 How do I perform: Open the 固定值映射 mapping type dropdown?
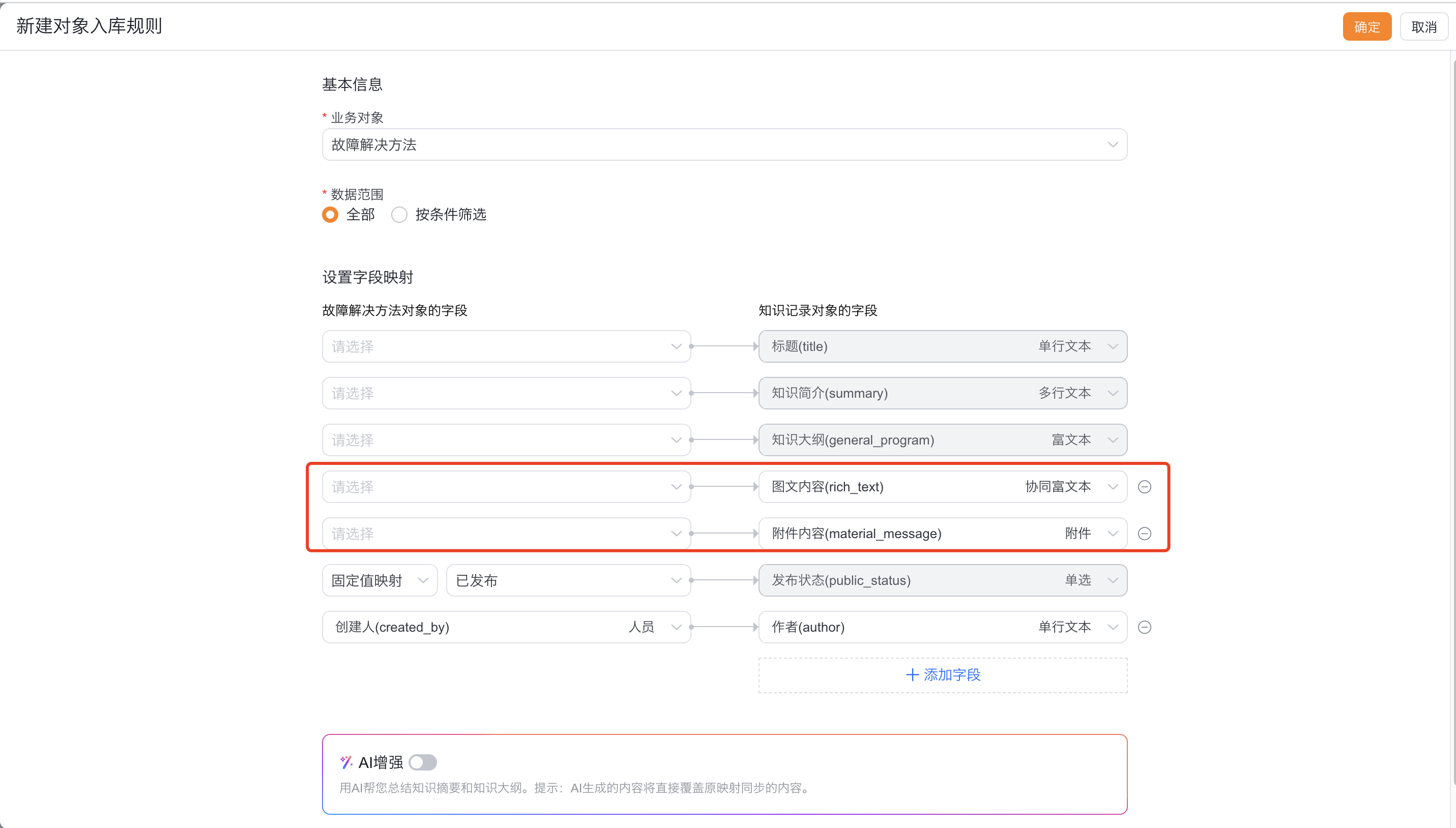pyautogui.click(x=380, y=580)
